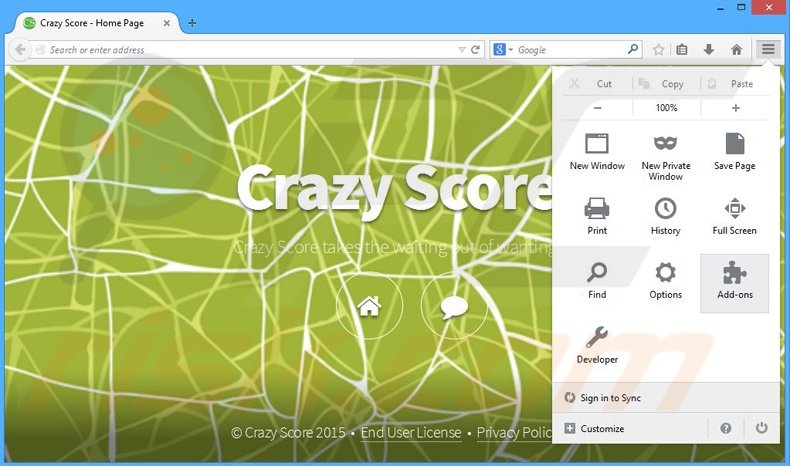
Task: Open the Developer wrench menu
Action: [597, 346]
